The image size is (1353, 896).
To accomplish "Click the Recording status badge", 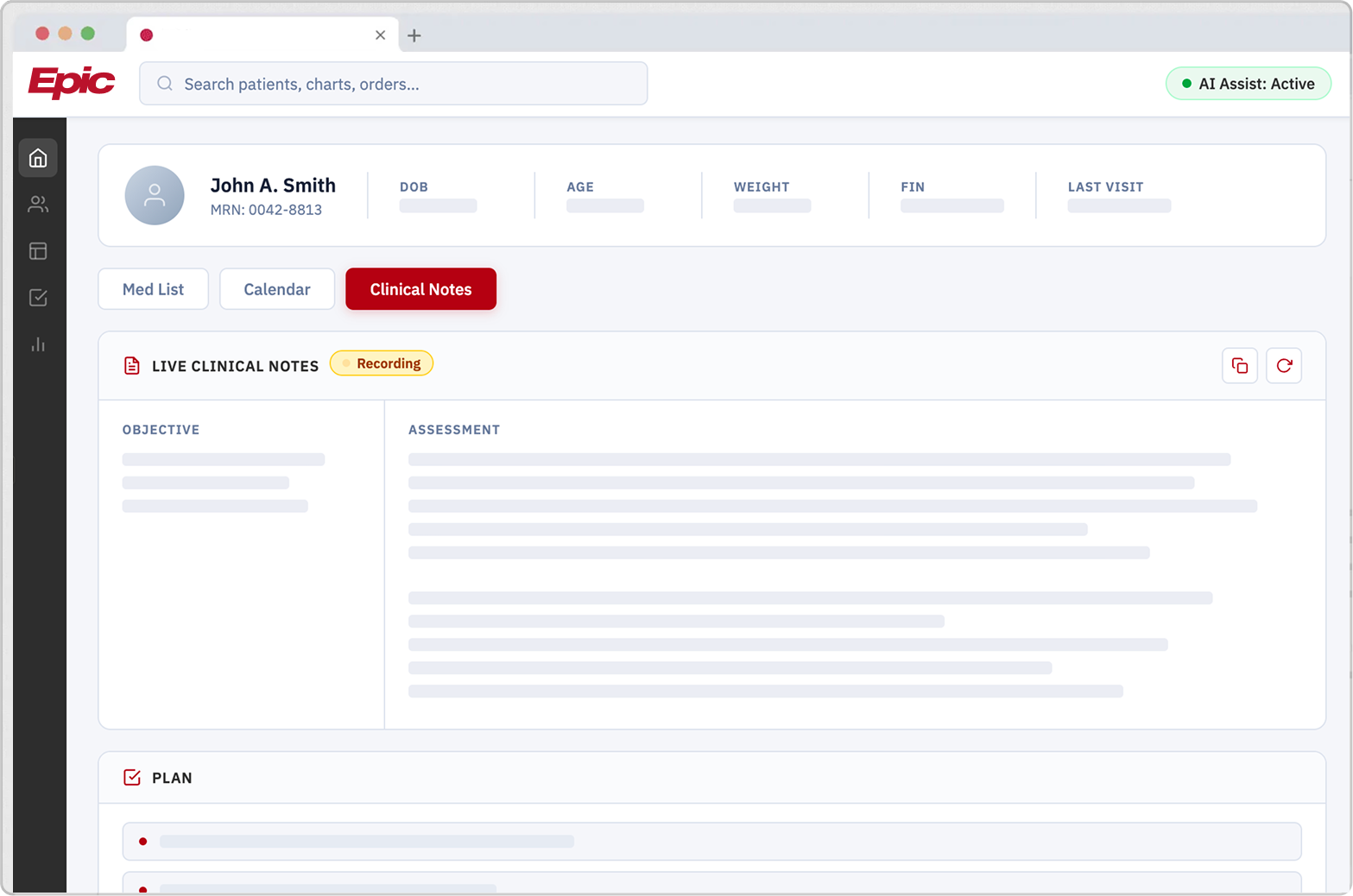I will click(382, 363).
